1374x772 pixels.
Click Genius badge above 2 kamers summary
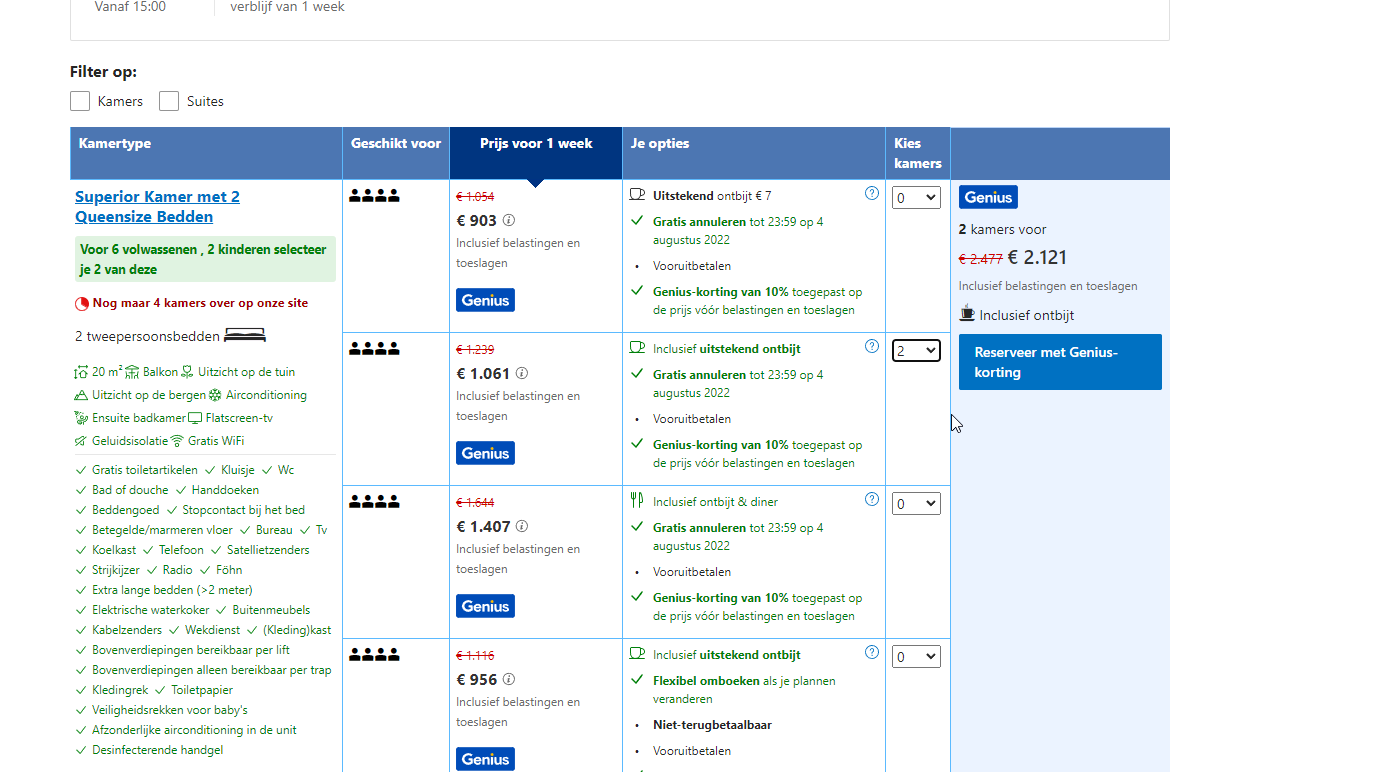[x=988, y=197]
